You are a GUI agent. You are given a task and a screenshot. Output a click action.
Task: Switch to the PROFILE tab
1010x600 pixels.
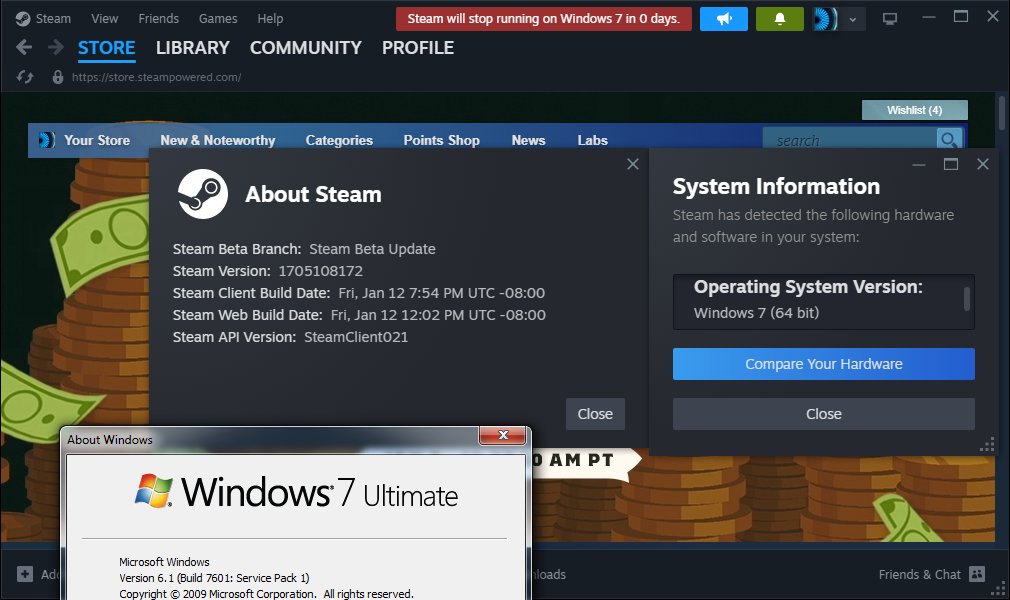[417, 48]
